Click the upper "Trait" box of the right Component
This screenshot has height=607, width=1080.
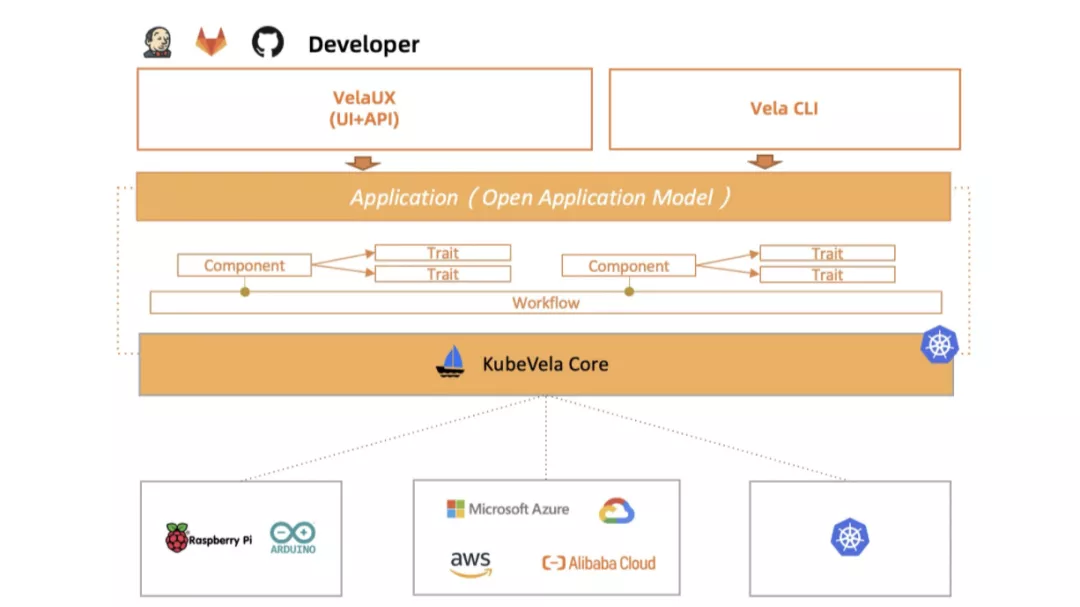[x=827, y=254]
